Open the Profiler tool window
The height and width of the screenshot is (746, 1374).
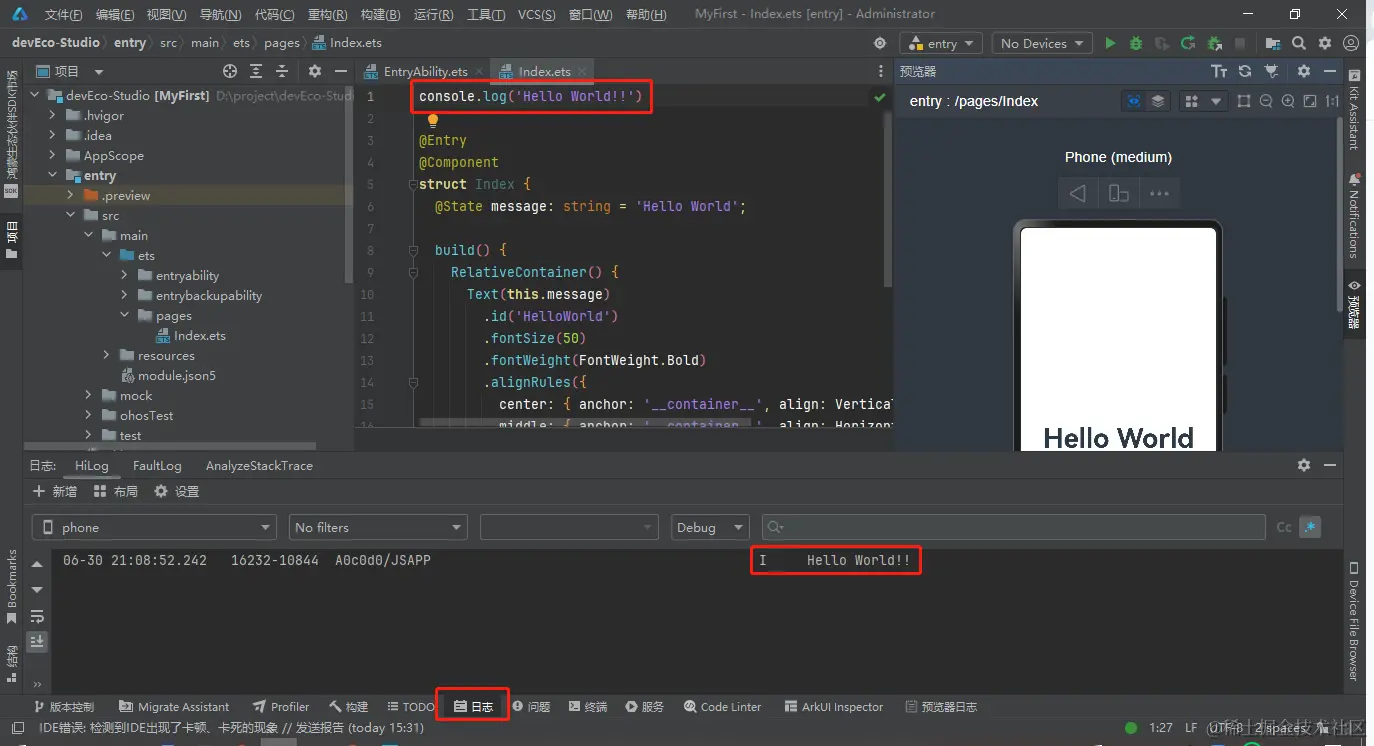[x=280, y=707]
